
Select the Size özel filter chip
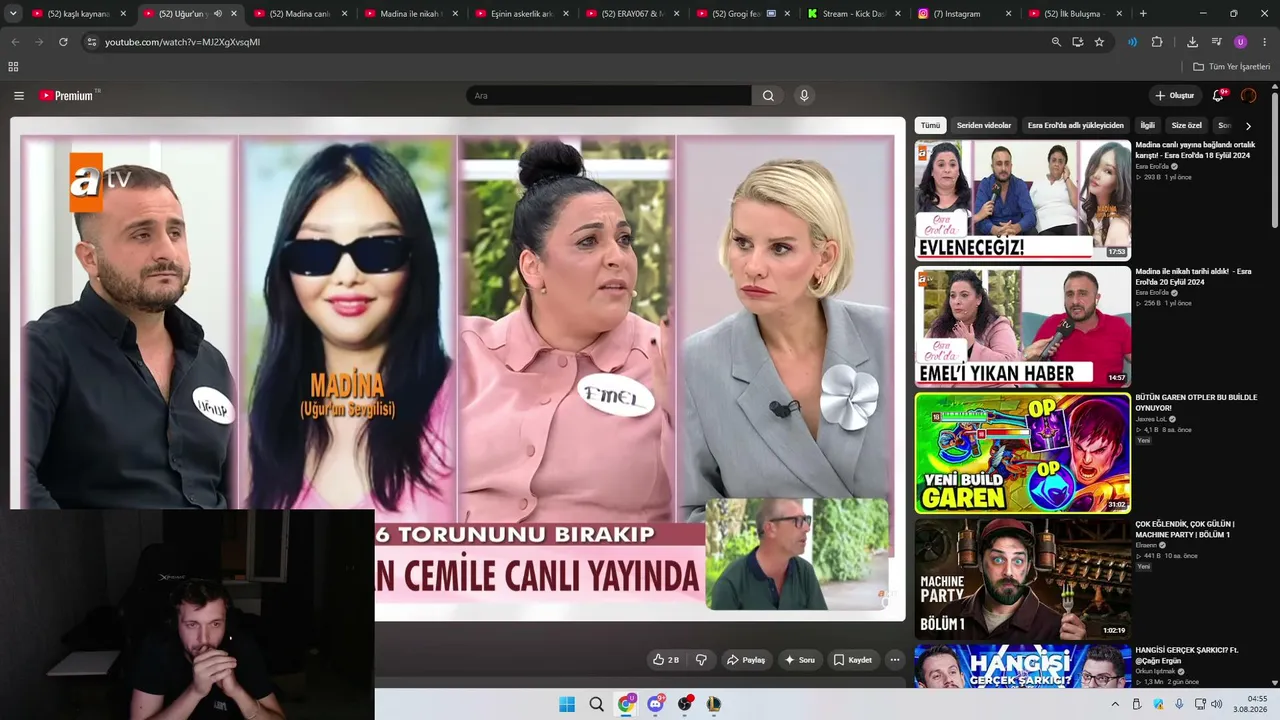click(1187, 126)
